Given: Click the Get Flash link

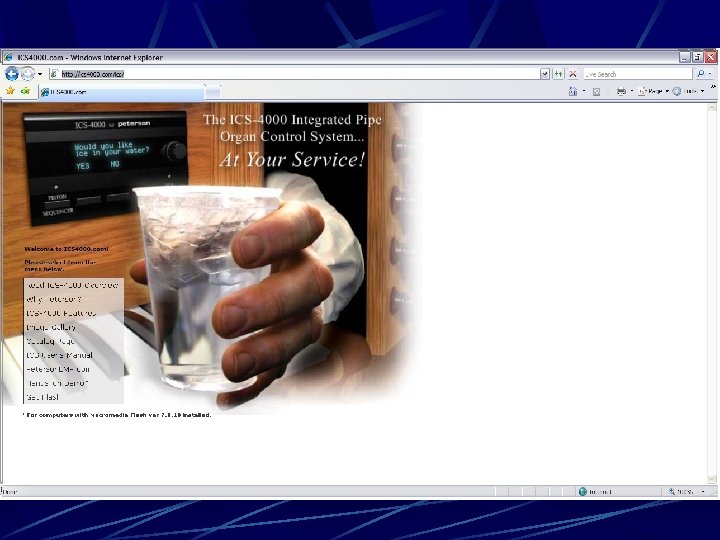Looking at the screenshot, I should [x=42, y=397].
